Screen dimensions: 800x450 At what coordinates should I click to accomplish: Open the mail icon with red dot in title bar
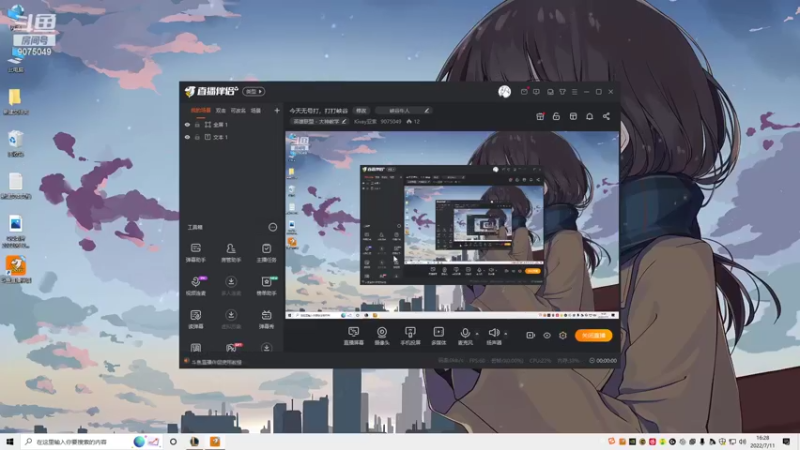coord(524,92)
